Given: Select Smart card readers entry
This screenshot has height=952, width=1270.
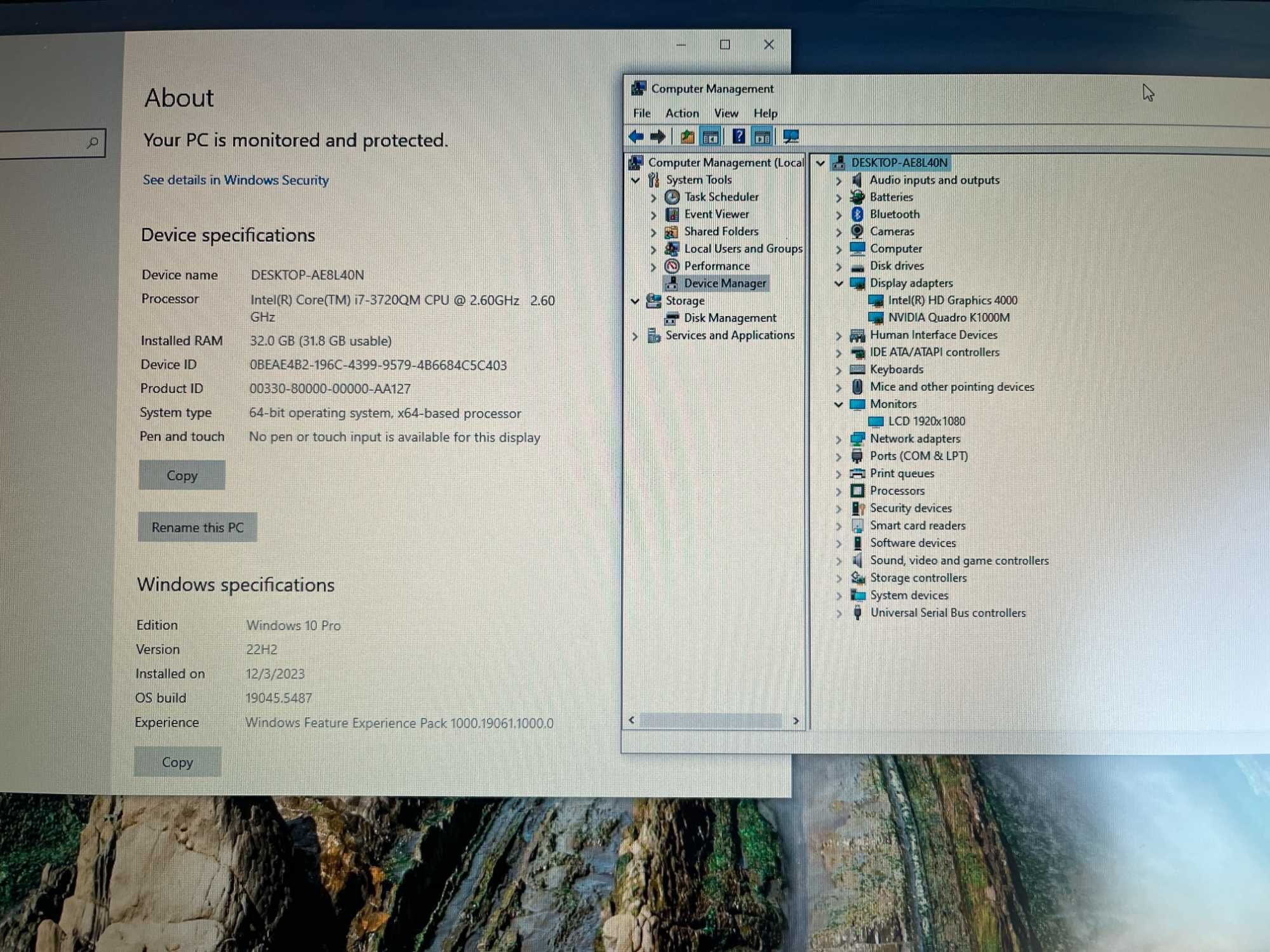Looking at the screenshot, I should tap(918, 526).
